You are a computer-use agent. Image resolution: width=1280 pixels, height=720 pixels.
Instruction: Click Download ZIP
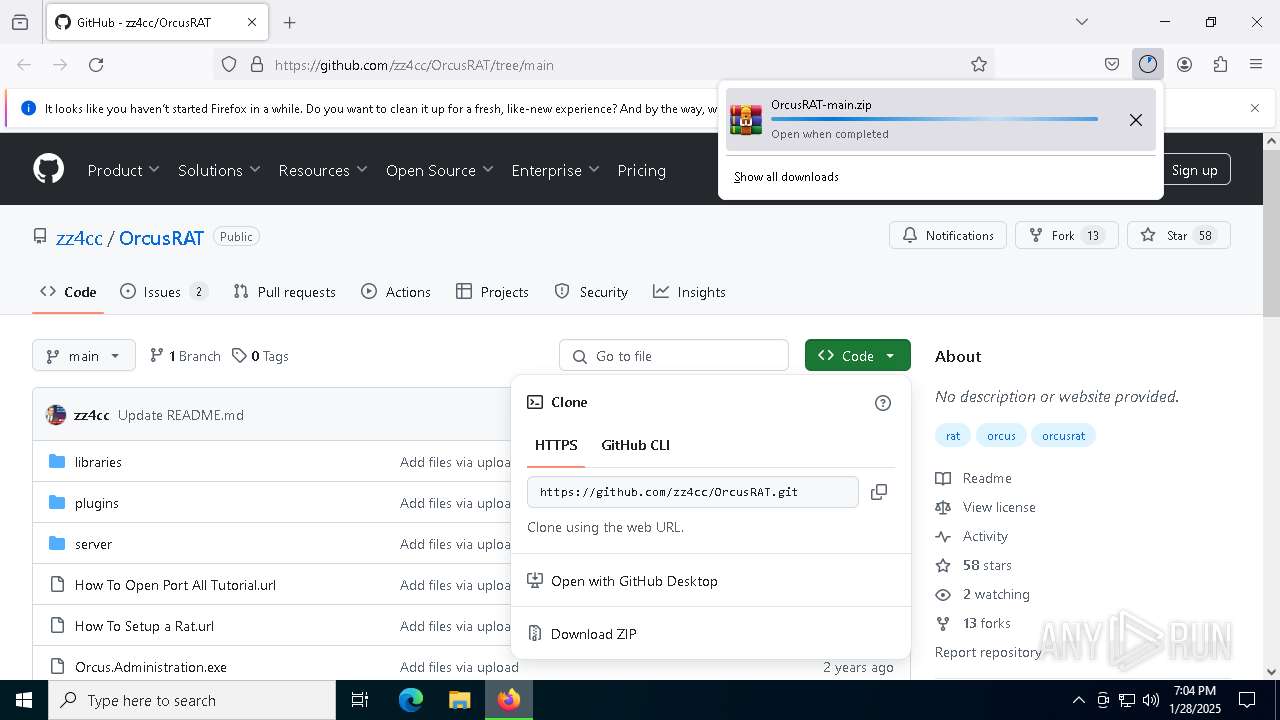(x=594, y=634)
